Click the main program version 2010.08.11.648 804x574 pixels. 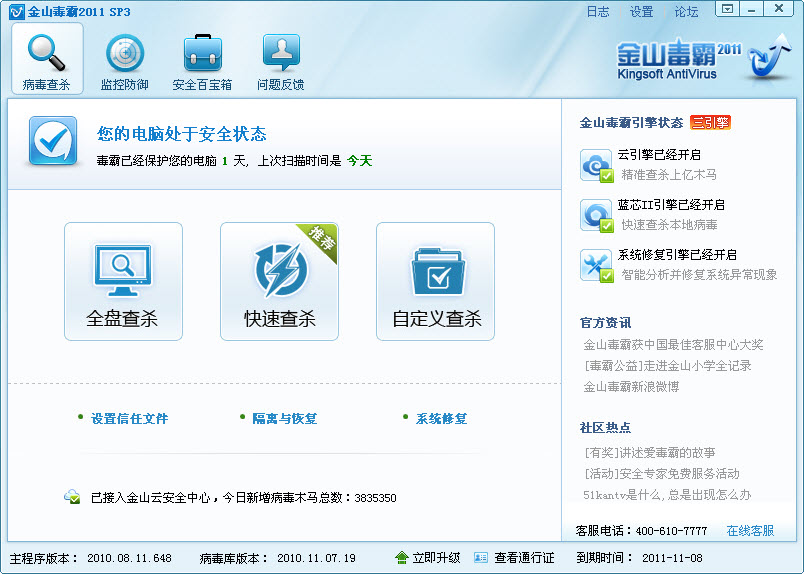coord(129,558)
